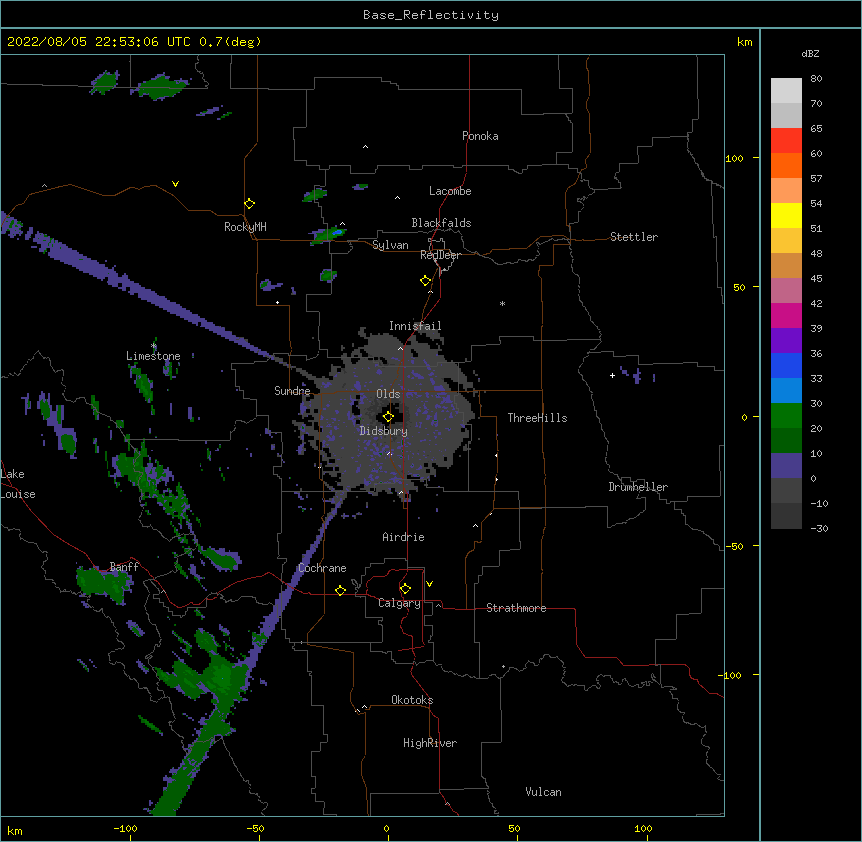Pick the magenta 39–42 dBZ legend swatch
This screenshot has width=862, height=842.
pyautogui.click(x=786, y=315)
